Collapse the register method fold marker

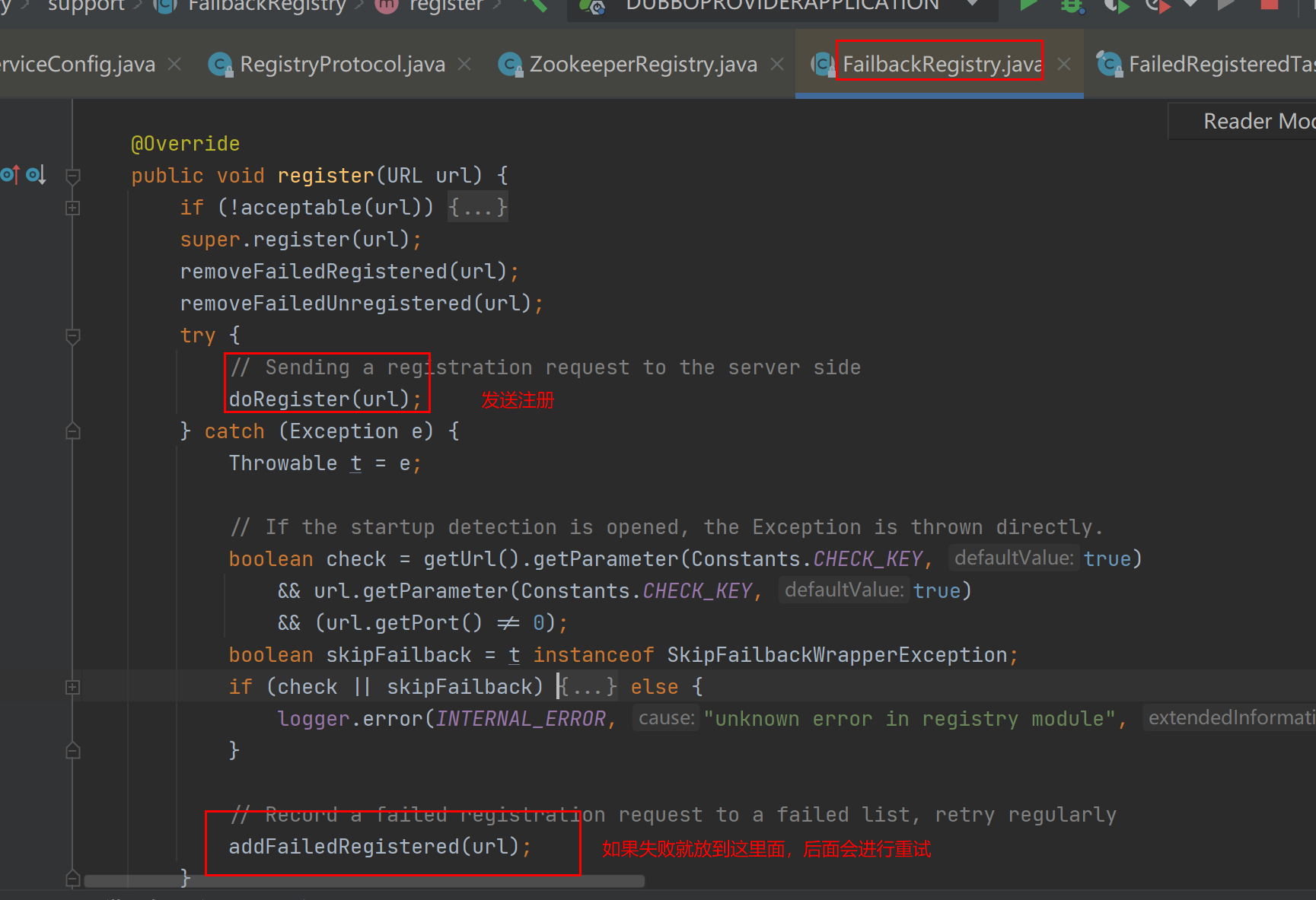click(73, 177)
